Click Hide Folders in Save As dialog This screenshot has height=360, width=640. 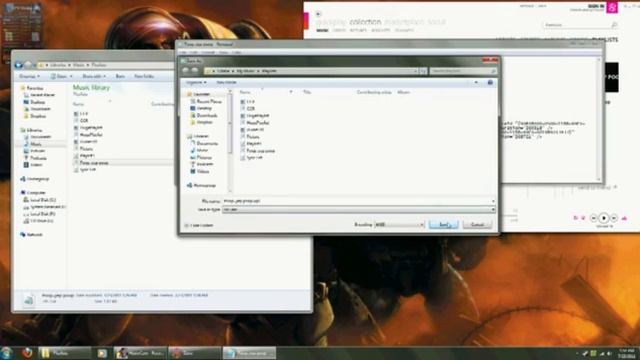pos(199,225)
